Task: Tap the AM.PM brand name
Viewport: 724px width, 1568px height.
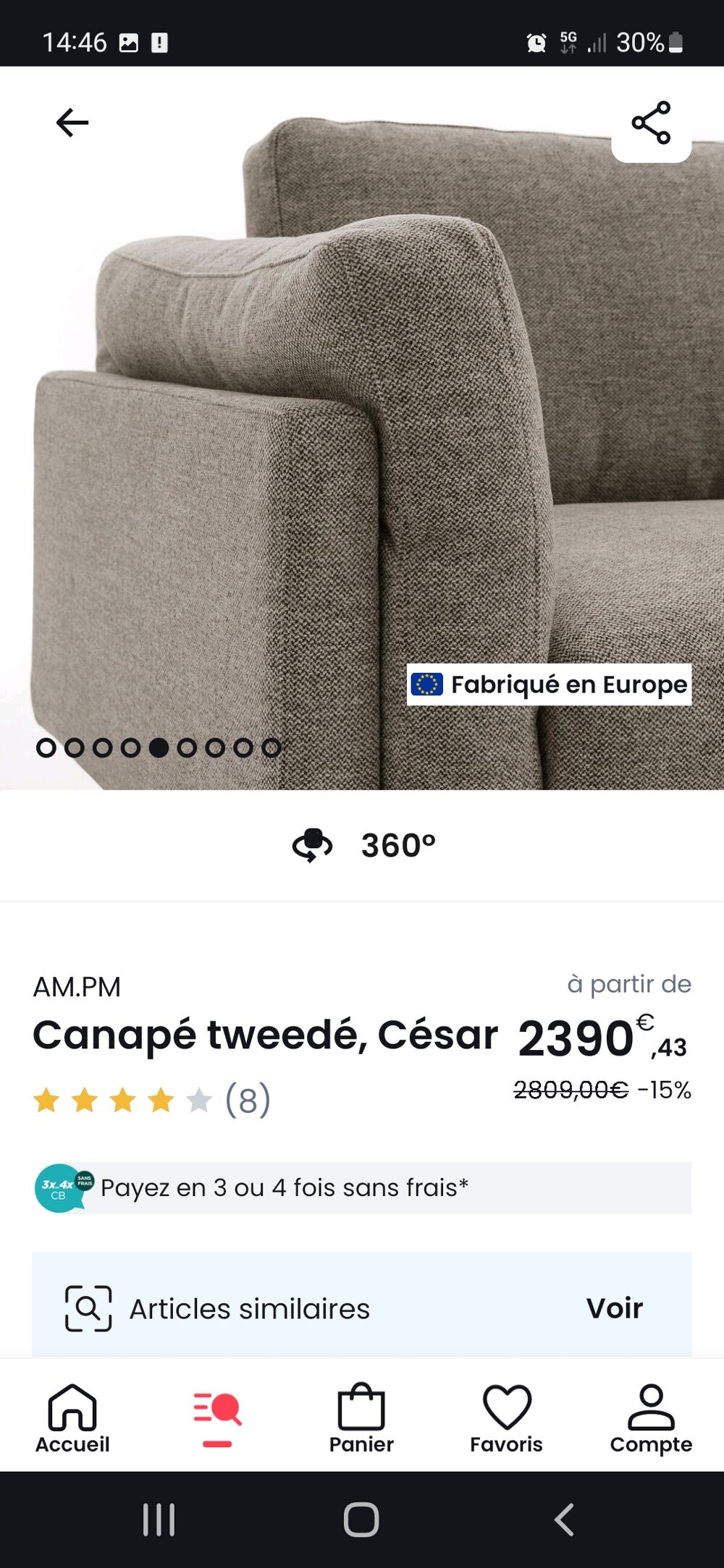Action: [77, 987]
